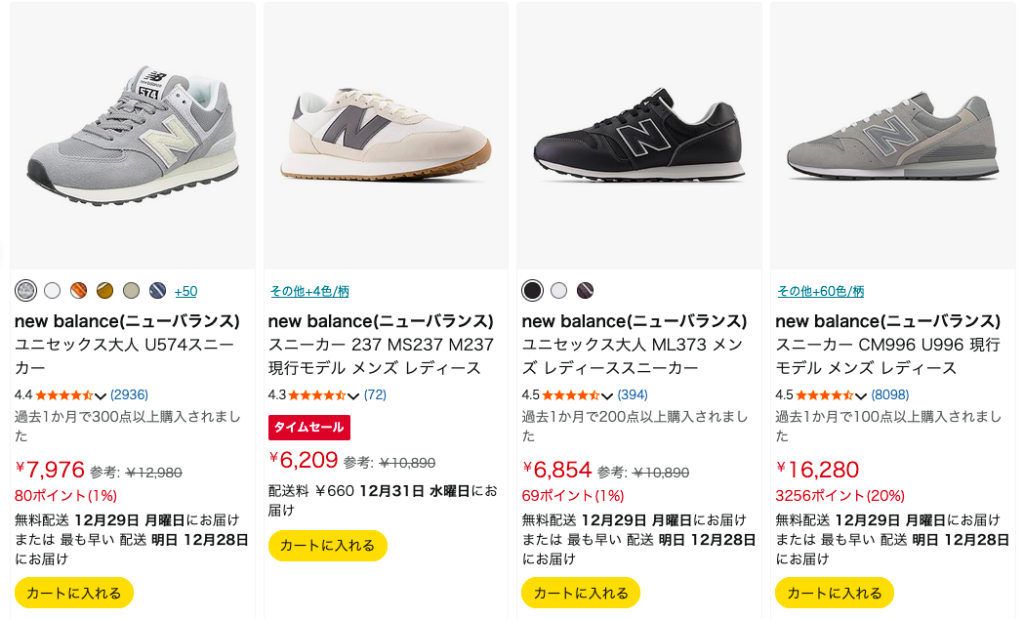Expand the rating popover for the CM996 sneaker
1024x619 pixels.
pyautogui.click(x=861, y=396)
